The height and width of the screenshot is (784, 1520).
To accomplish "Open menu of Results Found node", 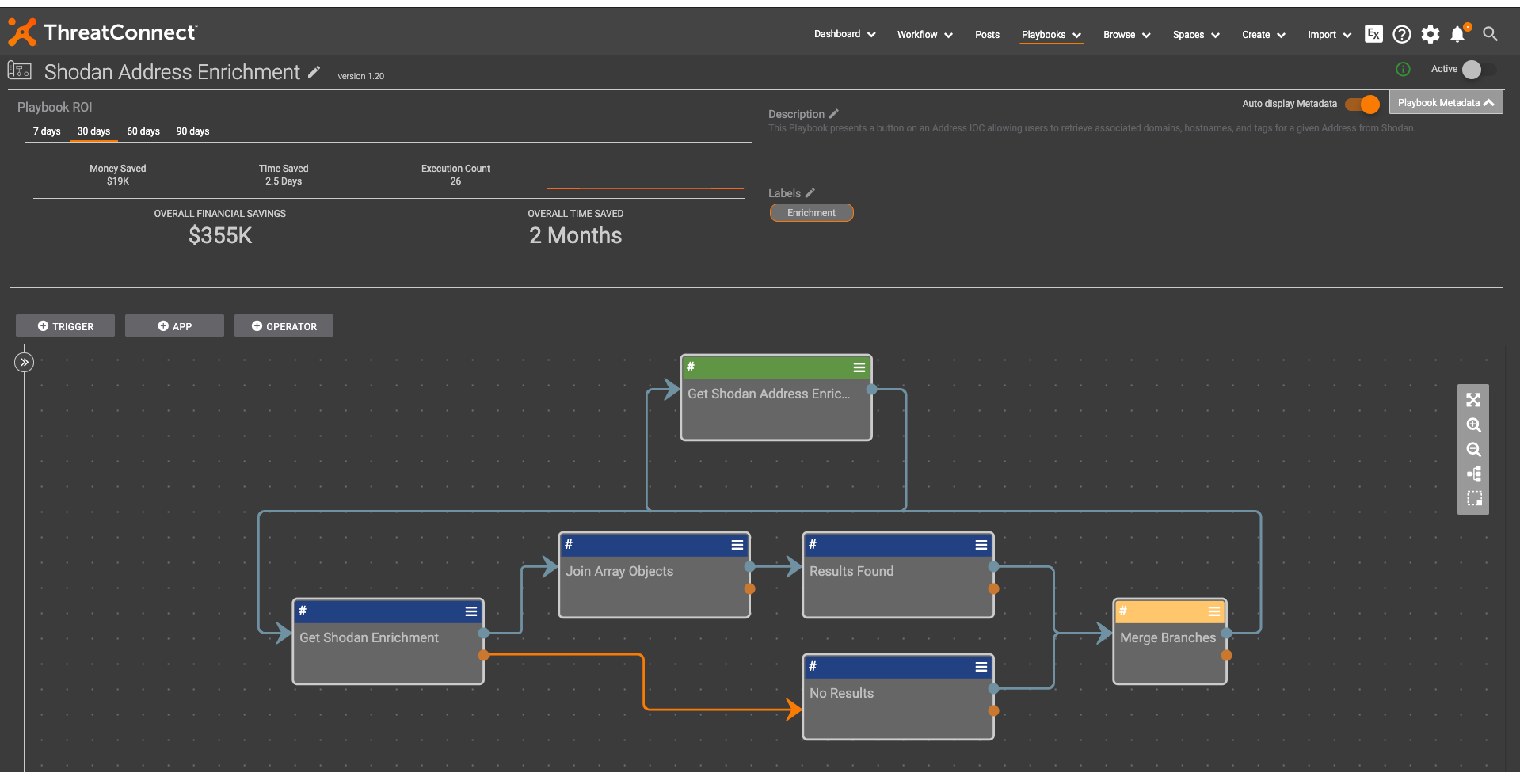I will pyautogui.click(x=981, y=545).
